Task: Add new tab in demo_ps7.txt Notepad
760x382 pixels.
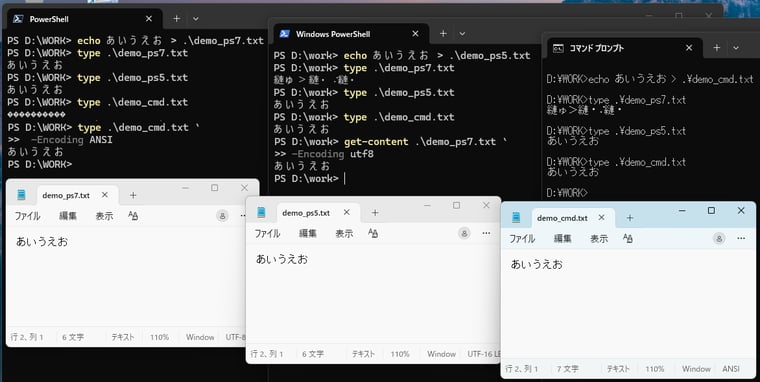Action: [x=133, y=195]
